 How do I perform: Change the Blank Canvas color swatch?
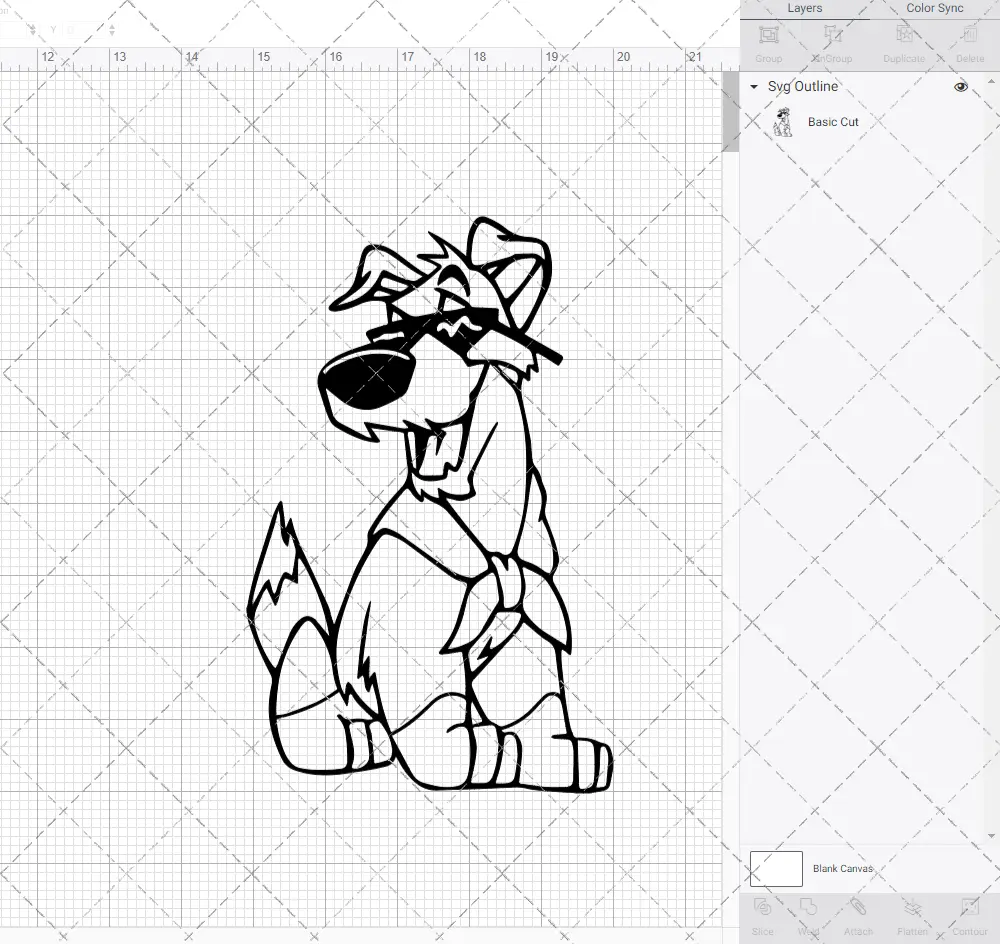tap(776, 868)
